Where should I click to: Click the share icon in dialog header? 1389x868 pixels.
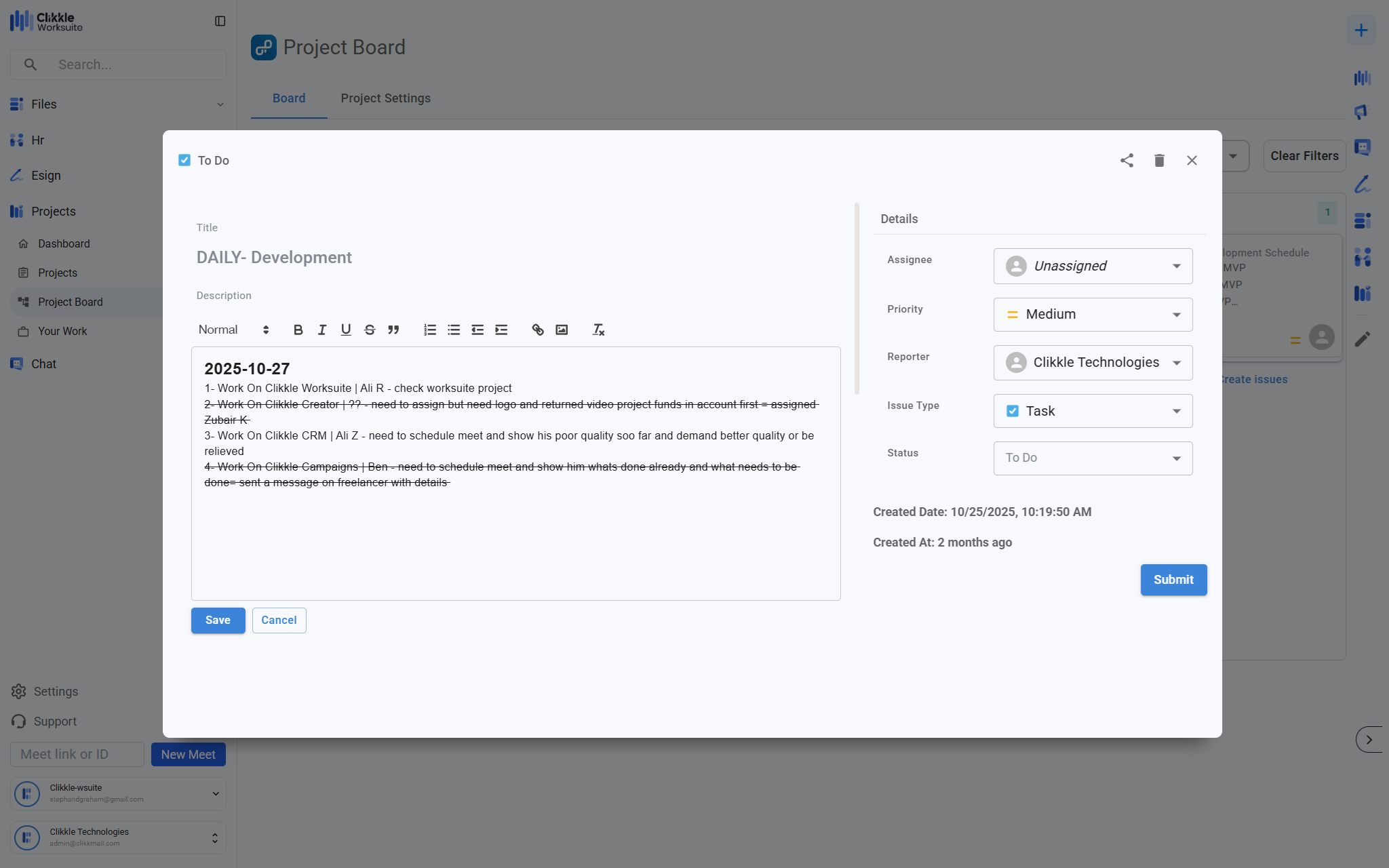(x=1127, y=161)
